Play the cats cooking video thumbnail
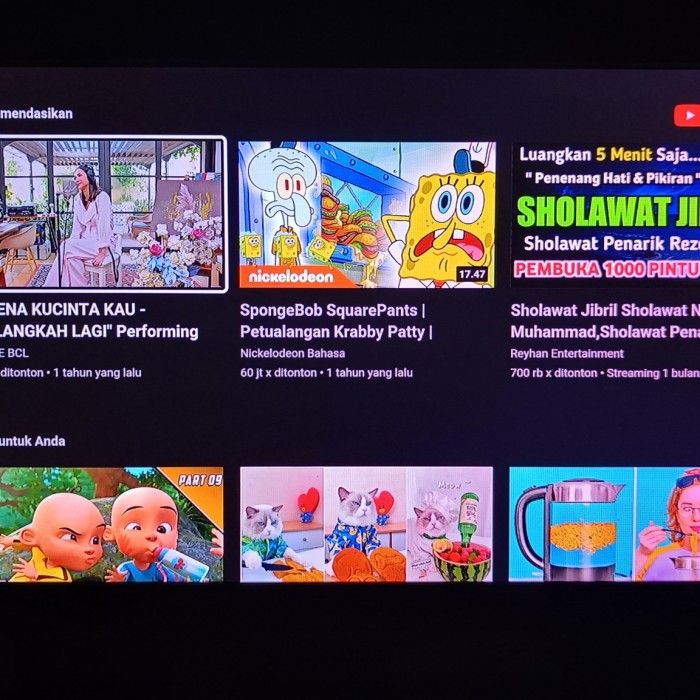 pyautogui.click(x=367, y=524)
